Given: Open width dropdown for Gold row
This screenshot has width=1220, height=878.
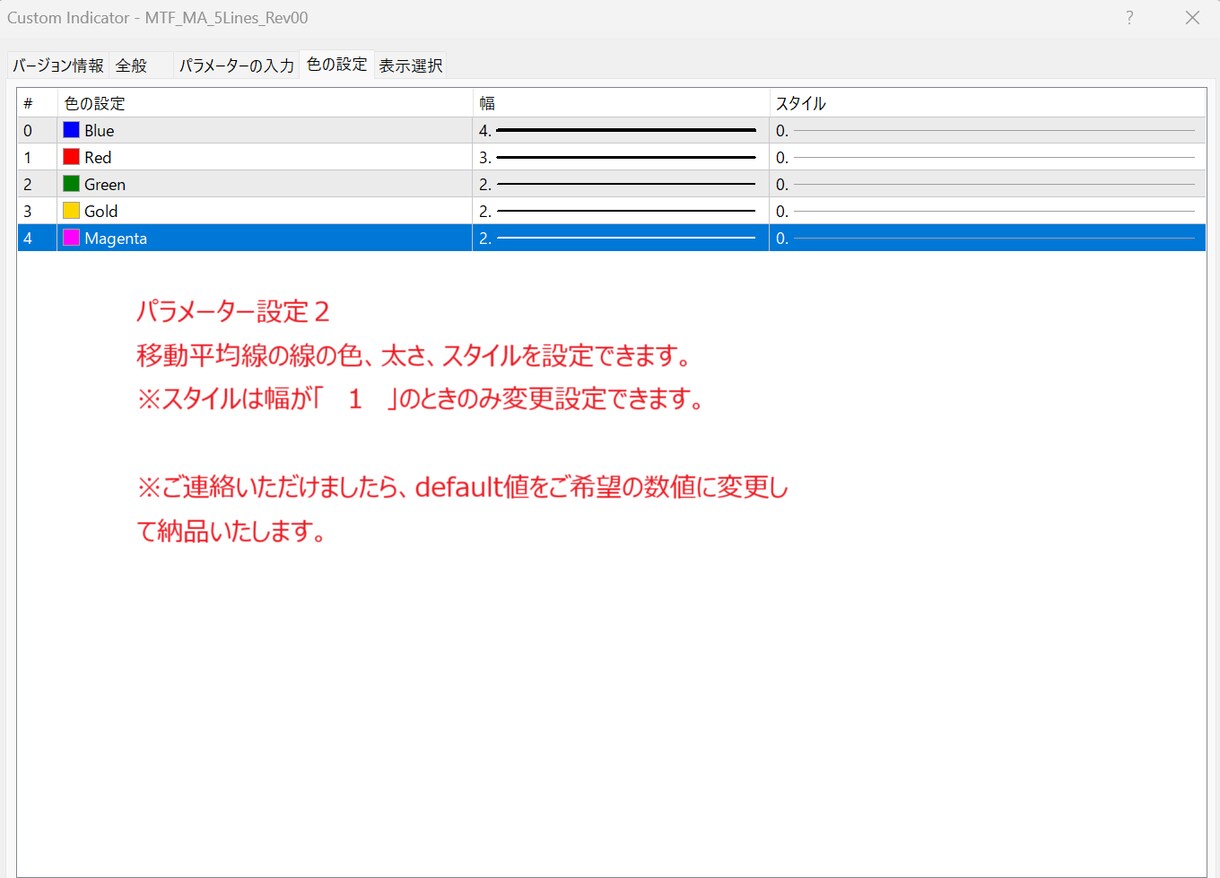Looking at the screenshot, I should 621,211.
